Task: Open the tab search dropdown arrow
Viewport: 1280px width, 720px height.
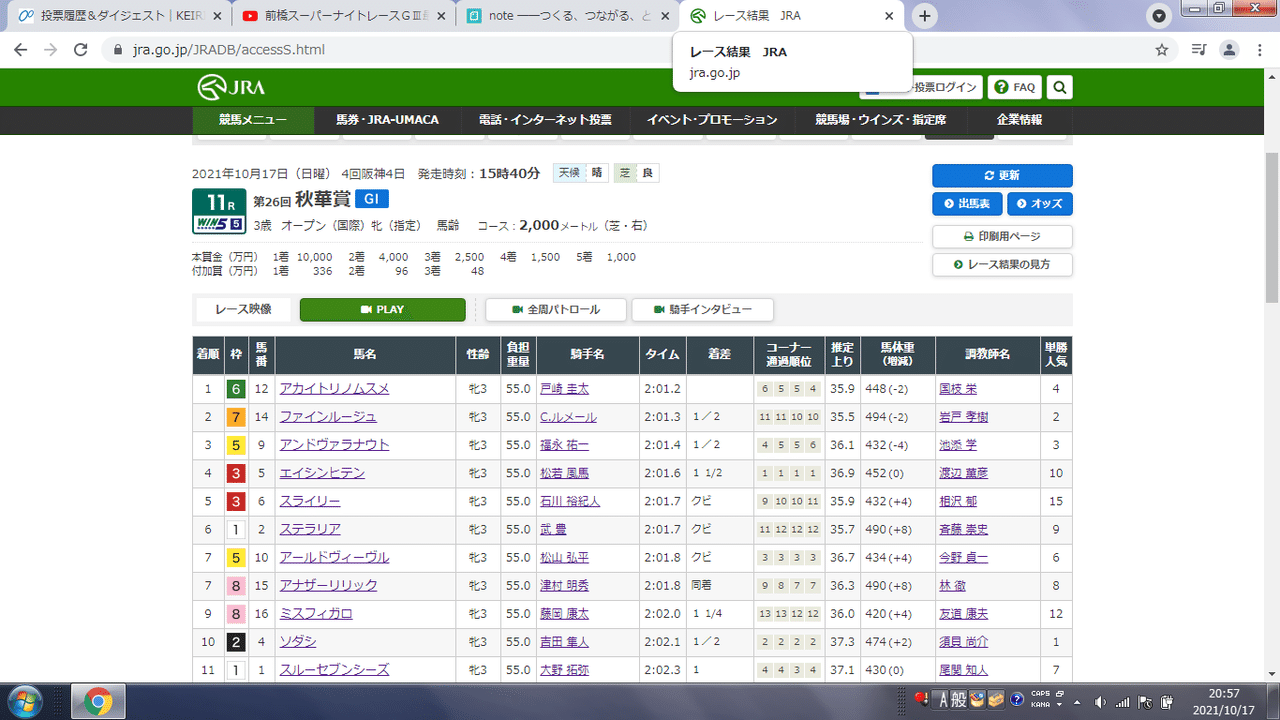Action: (x=1158, y=16)
